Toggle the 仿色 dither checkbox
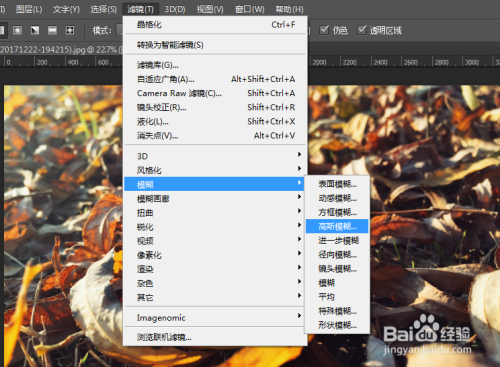Image resolution: width=500 pixels, height=367 pixels. 324,30
